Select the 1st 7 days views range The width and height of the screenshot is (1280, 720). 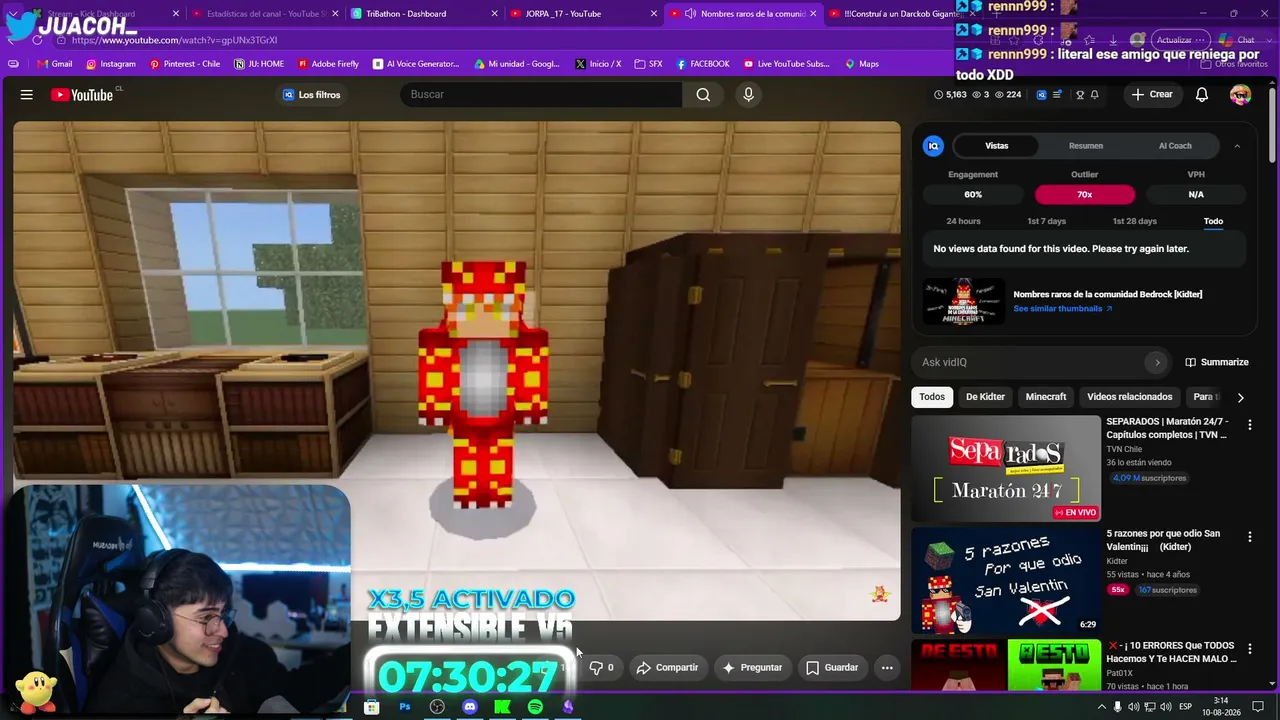coord(1047,221)
